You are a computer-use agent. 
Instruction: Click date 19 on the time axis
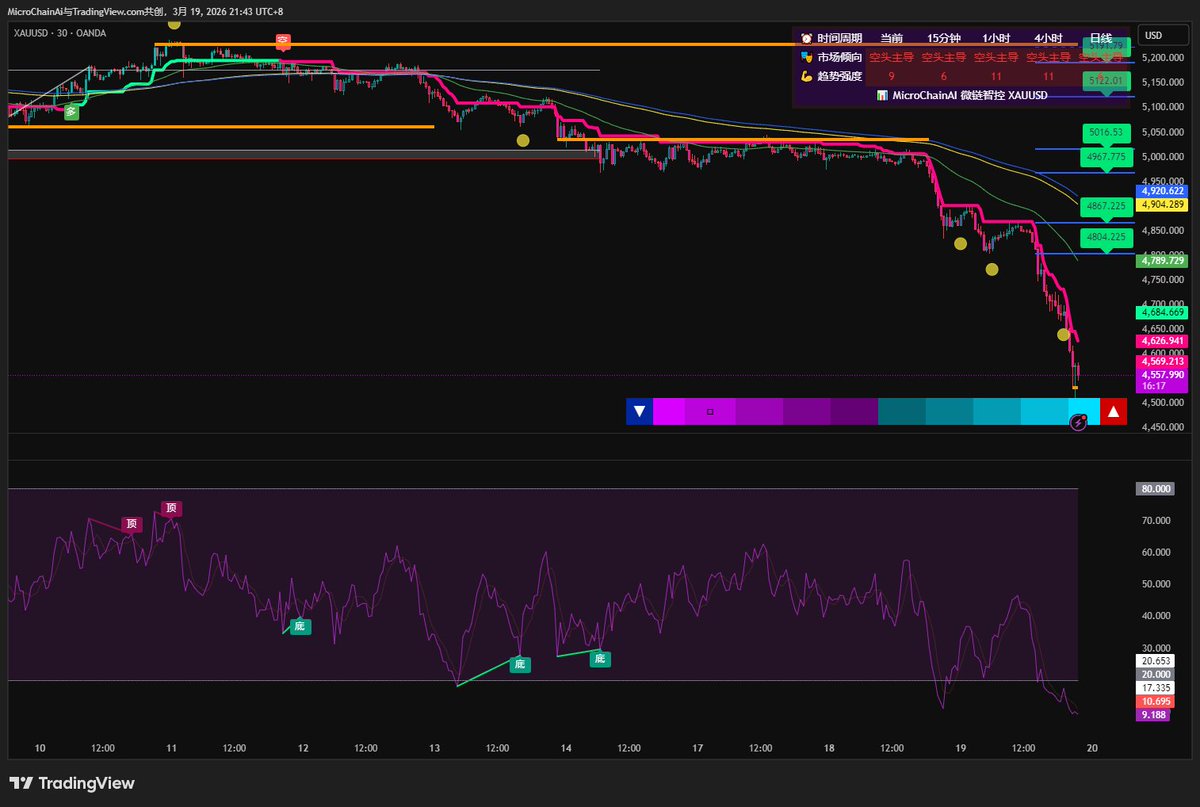click(961, 748)
